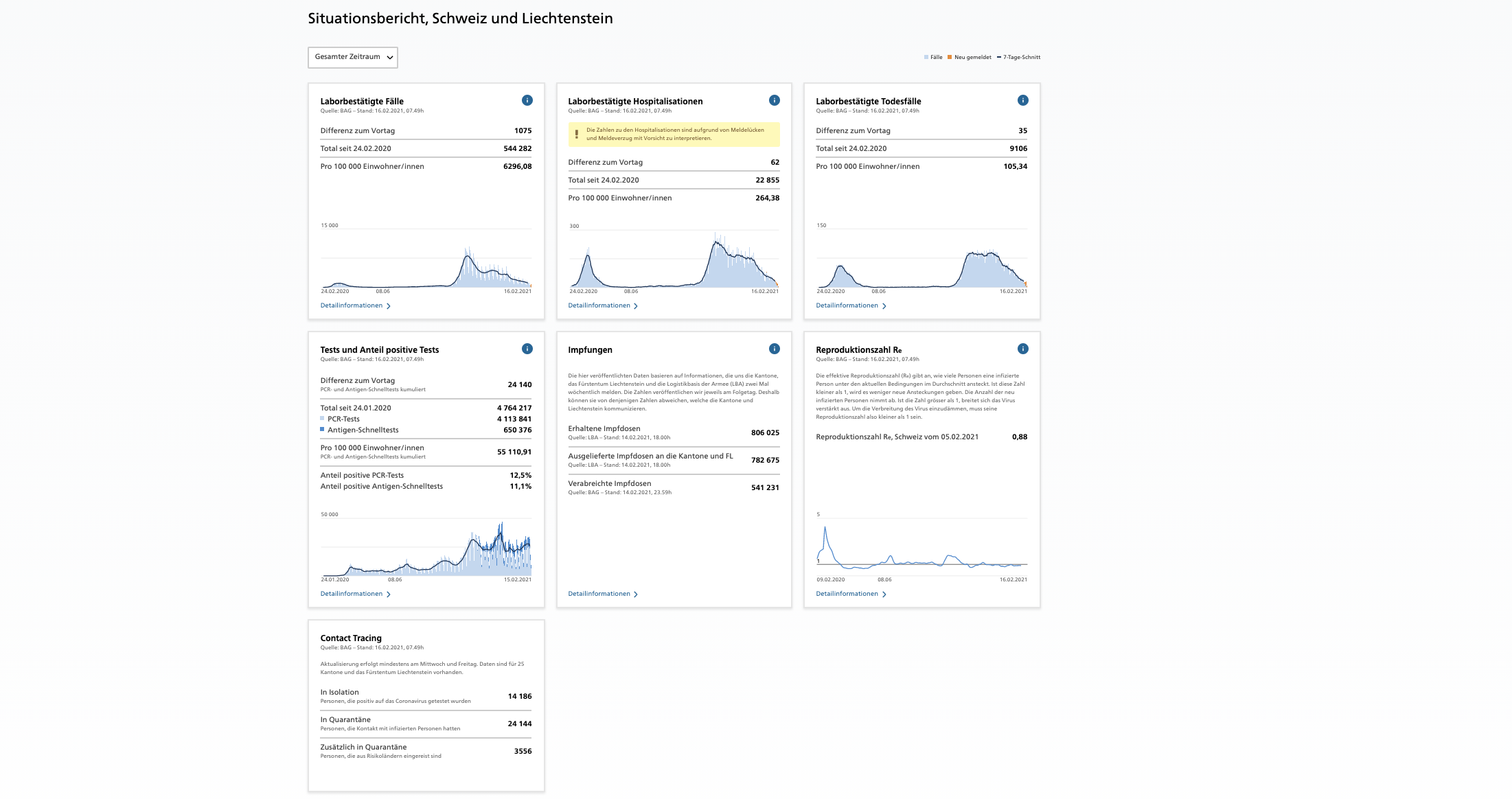Open Detailinformationen link in Impfungen card

pos(599,594)
